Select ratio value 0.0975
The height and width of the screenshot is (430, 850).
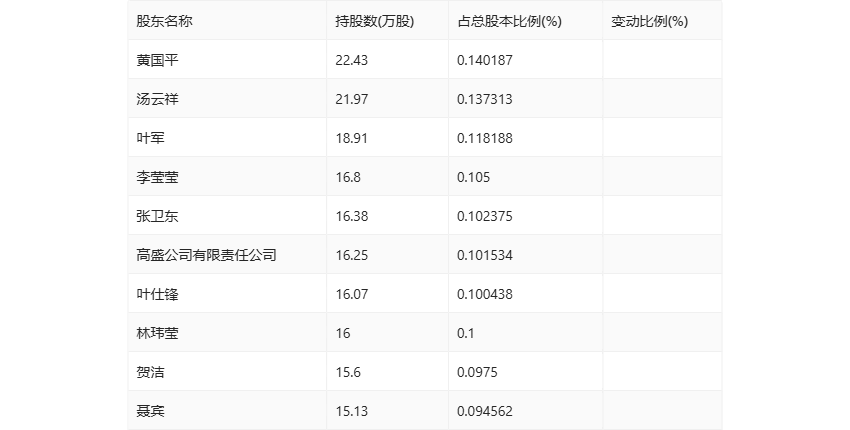click(477, 372)
